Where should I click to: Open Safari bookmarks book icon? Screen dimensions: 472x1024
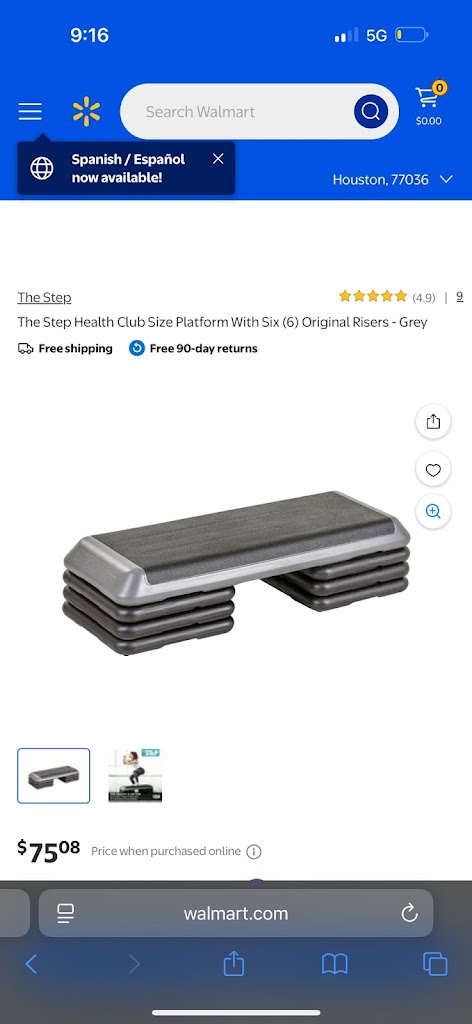pos(335,964)
